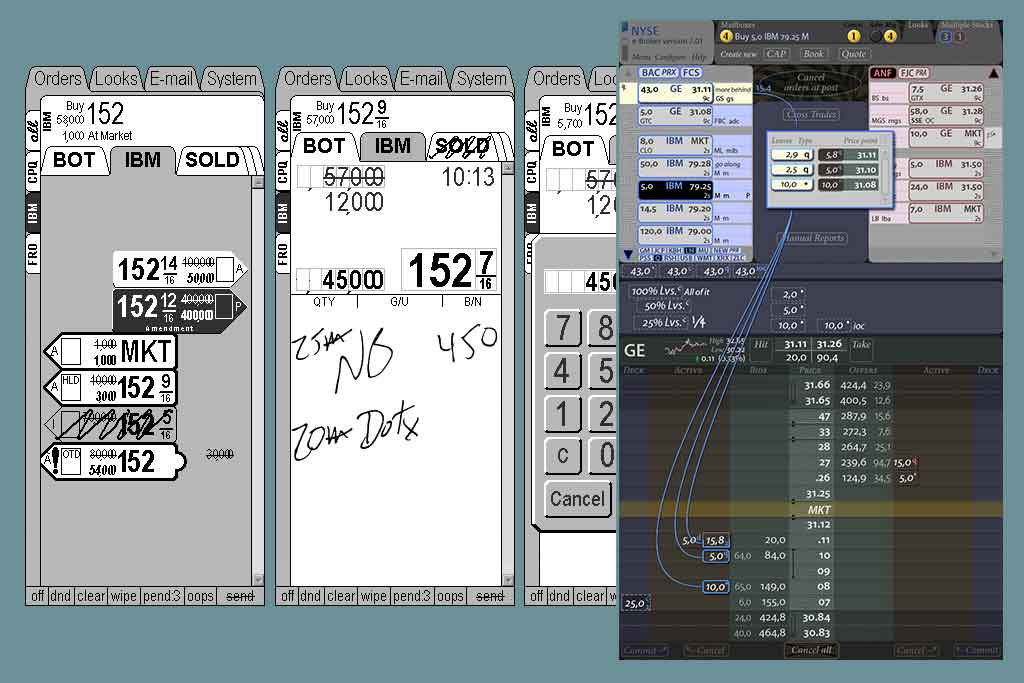Open the NYSE Configure item
Image resolution: width=1024 pixels, height=683 pixels.
(670, 57)
